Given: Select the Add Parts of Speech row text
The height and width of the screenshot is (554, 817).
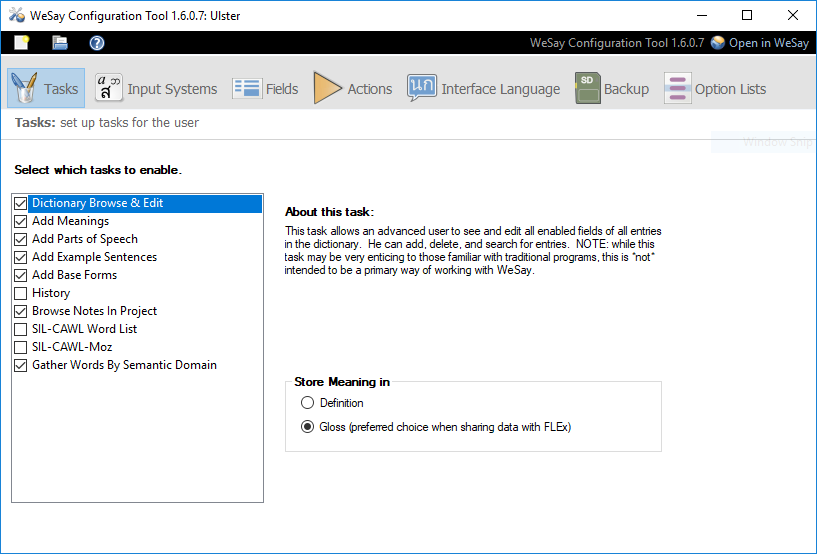Looking at the screenshot, I should (x=85, y=239).
